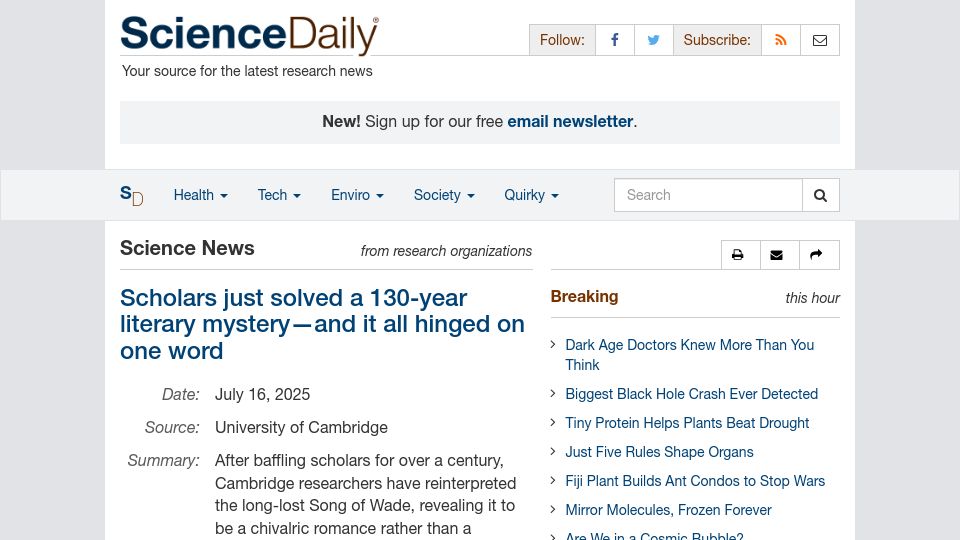
Task: Click 'Your source for the latest research news' tagline
Action: coord(247,71)
